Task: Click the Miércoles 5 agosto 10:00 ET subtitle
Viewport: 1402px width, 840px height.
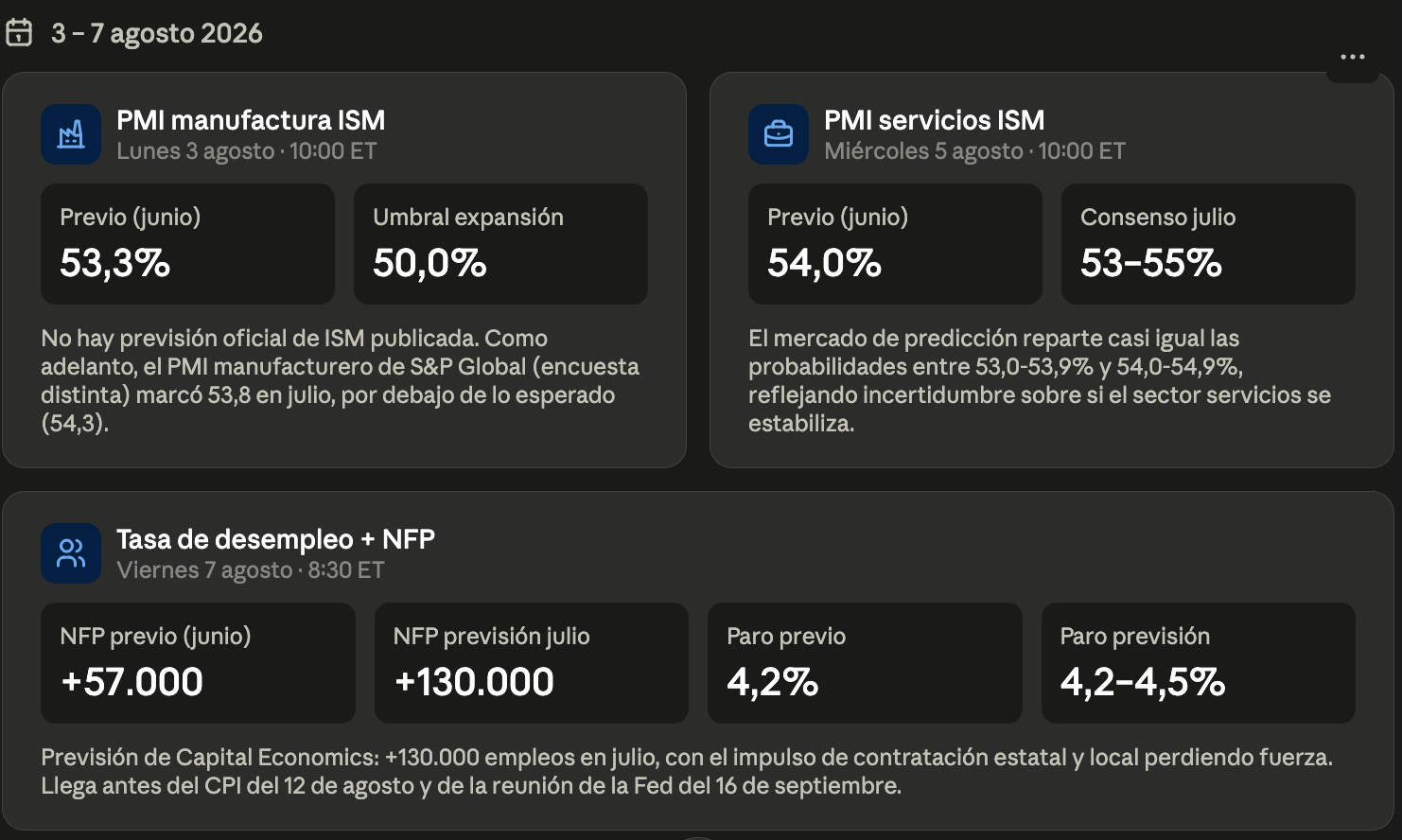Action: click(974, 151)
